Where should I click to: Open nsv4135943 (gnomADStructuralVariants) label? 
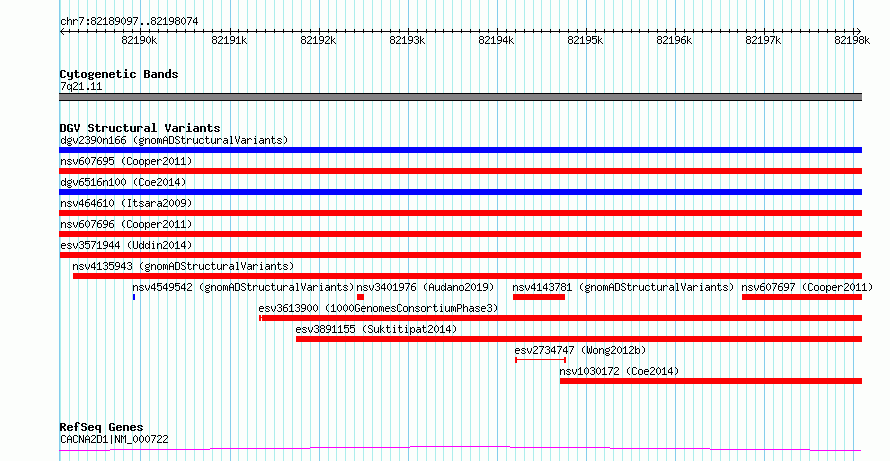[183, 266]
